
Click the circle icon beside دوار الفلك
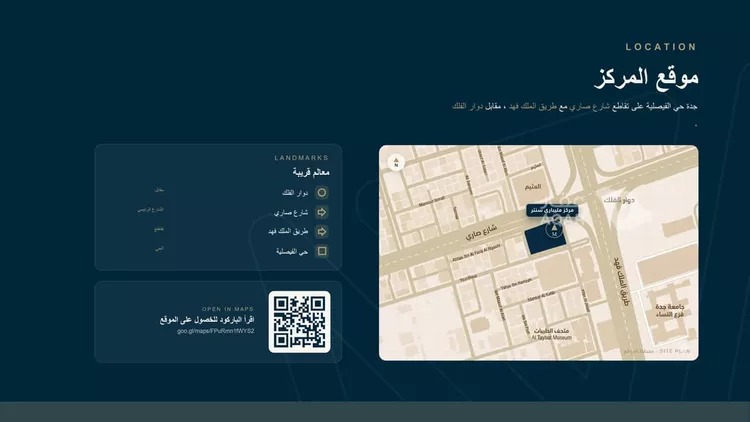[322, 193]
